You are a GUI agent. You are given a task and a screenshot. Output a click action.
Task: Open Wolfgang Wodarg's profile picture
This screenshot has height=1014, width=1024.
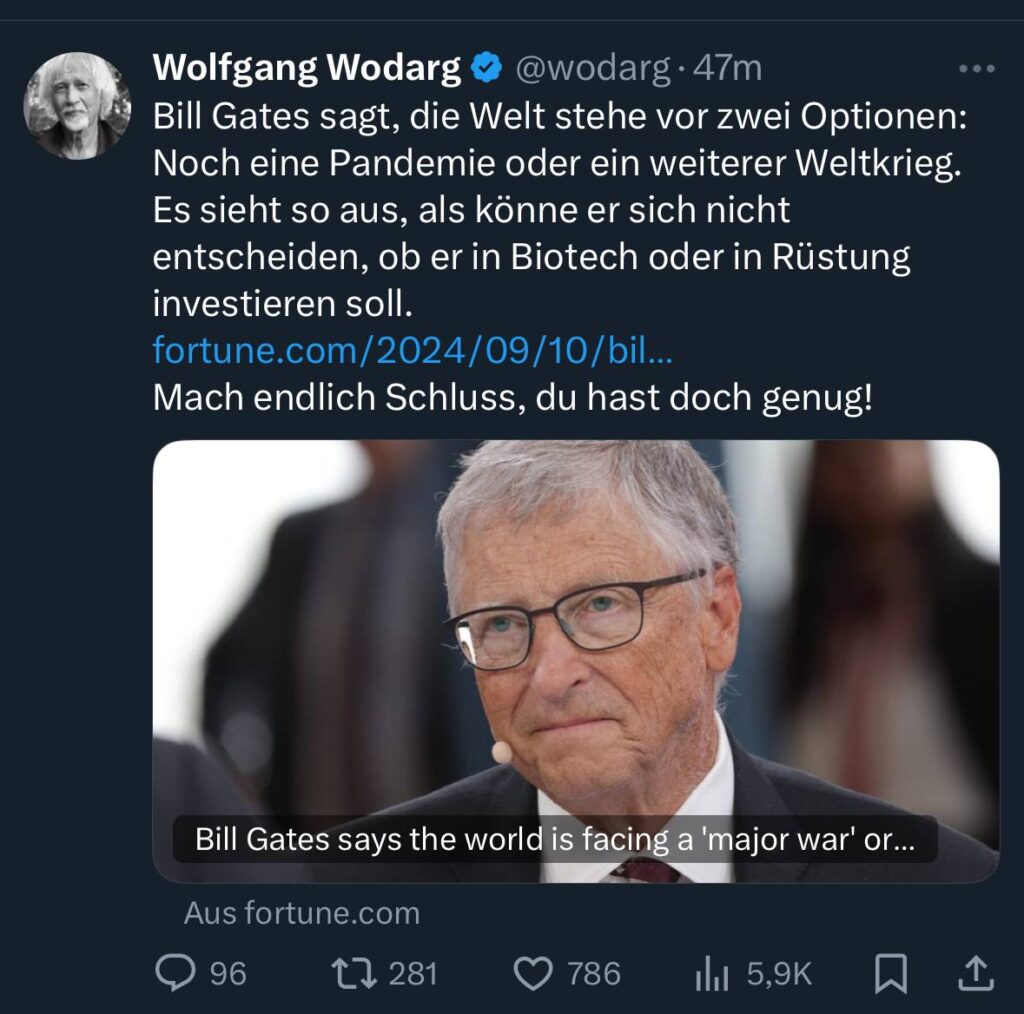coord(77,106)
